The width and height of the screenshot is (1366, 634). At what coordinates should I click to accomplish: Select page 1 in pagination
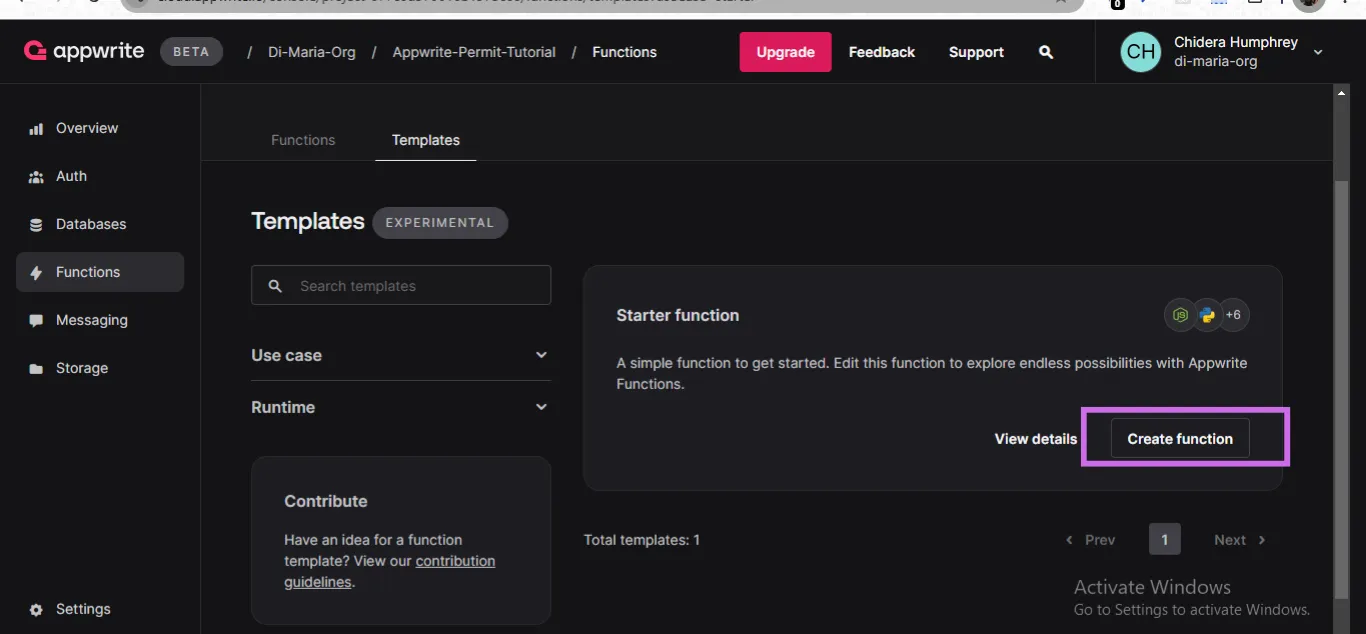click(1165, 539)
